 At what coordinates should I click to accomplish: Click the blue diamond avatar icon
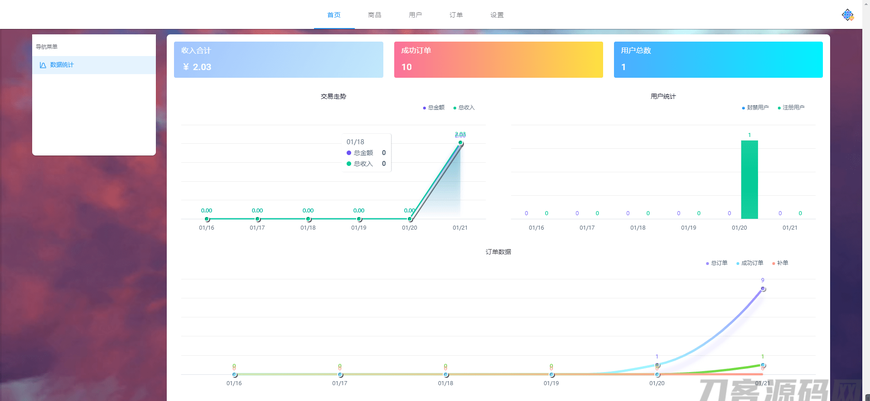(847, 15)
